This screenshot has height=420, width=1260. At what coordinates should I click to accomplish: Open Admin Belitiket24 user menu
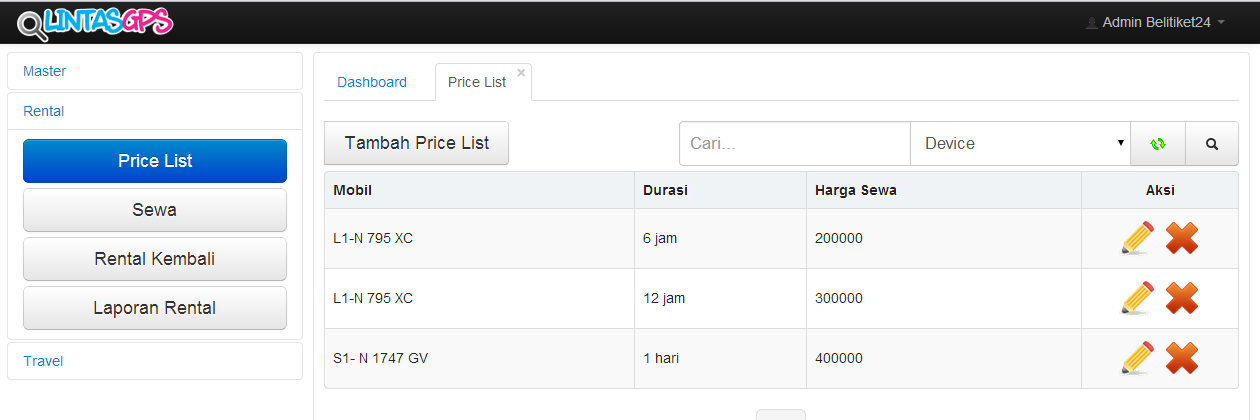pyautogui.click(x=1155, y=22)
